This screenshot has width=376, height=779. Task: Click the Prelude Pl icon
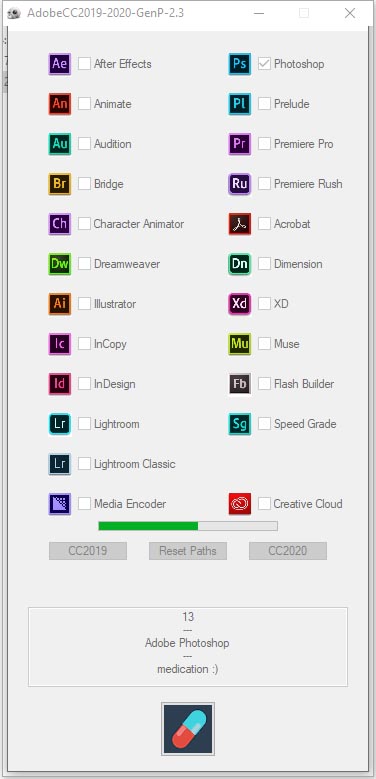[x=240, y=104]
